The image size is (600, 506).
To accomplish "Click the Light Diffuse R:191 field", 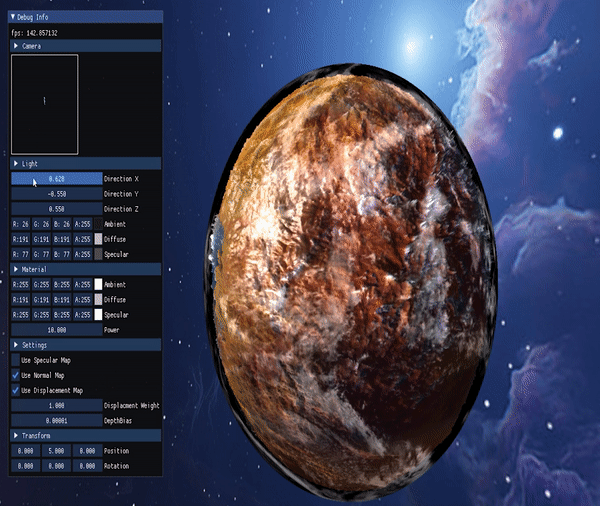I will [x=21, y=239].
